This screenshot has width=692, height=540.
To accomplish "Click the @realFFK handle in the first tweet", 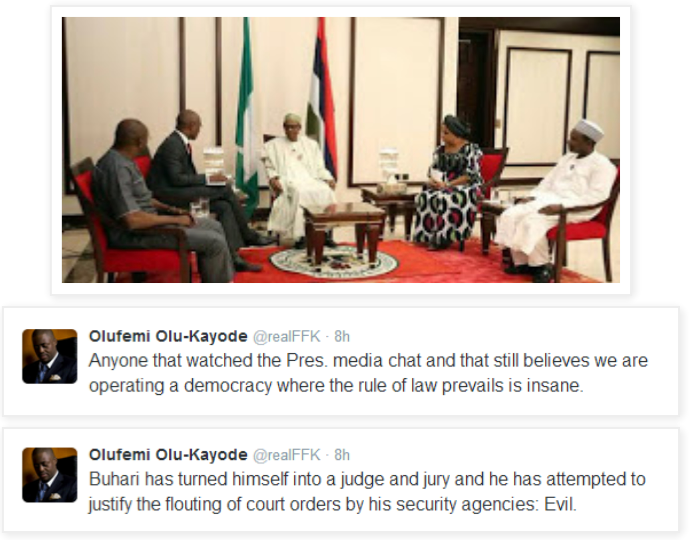I will [x=286, y=337].
